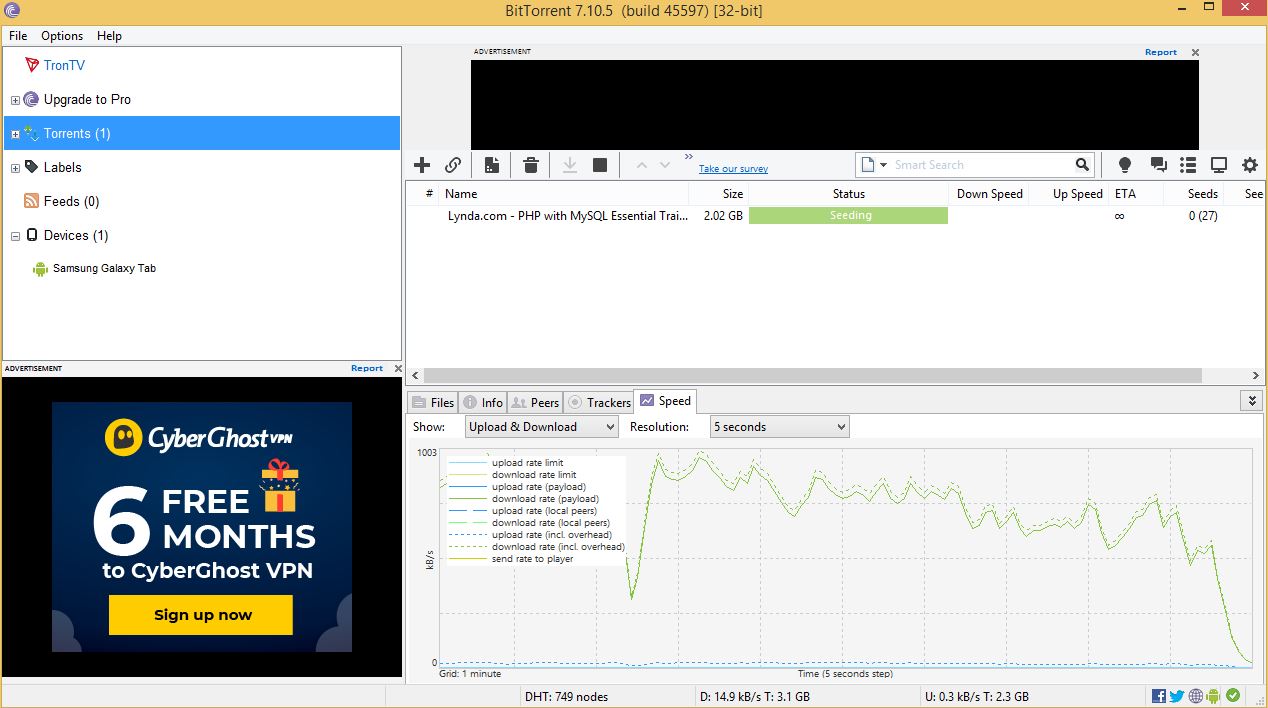
Task: Click the Take our survey link
Action: pyautogui.click(x=733, y=169)
